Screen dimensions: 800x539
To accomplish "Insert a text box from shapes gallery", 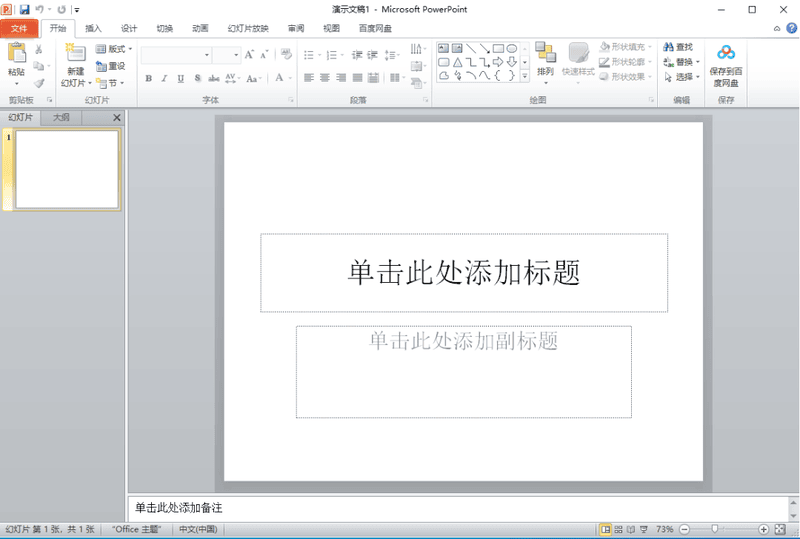I will click(x=443, y=48).
